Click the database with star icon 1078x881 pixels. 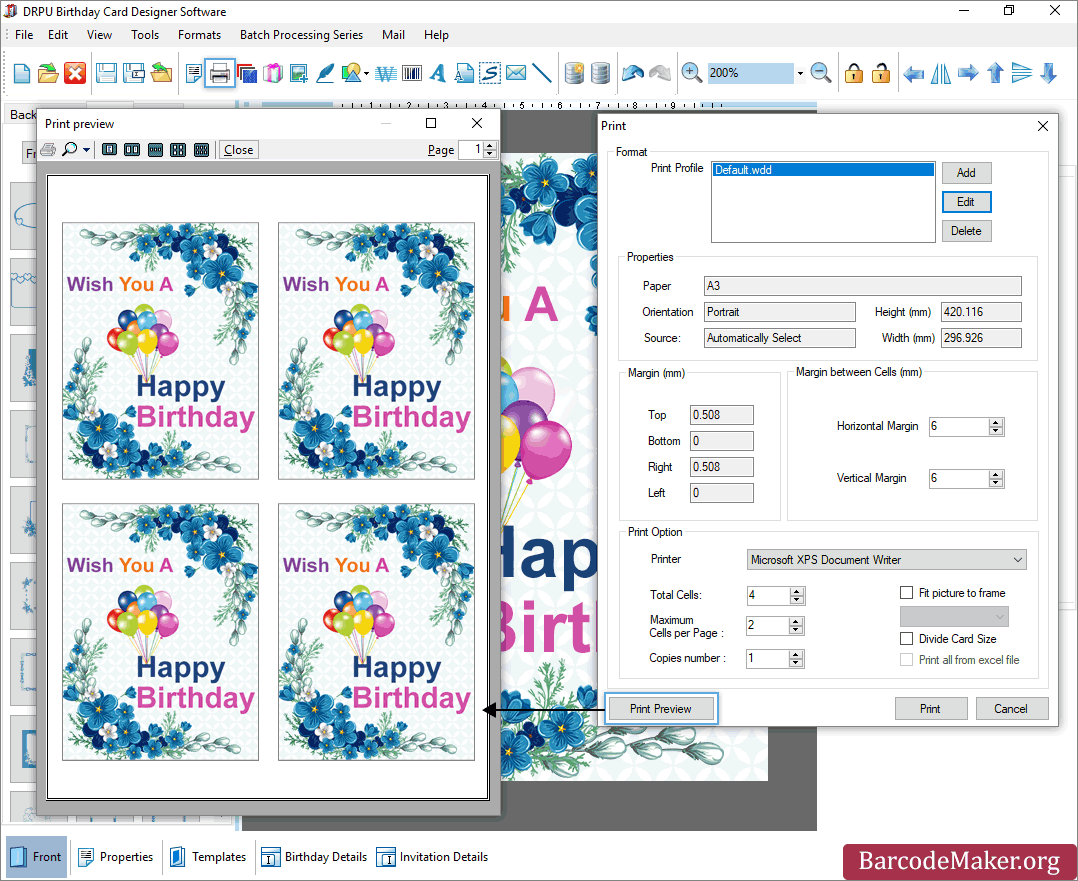click(x=574, y=73)
